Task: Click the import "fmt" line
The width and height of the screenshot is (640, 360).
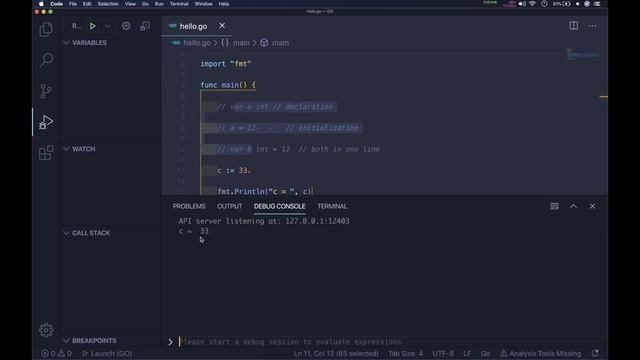Action: pyautogui.click(x=226, y=64)
